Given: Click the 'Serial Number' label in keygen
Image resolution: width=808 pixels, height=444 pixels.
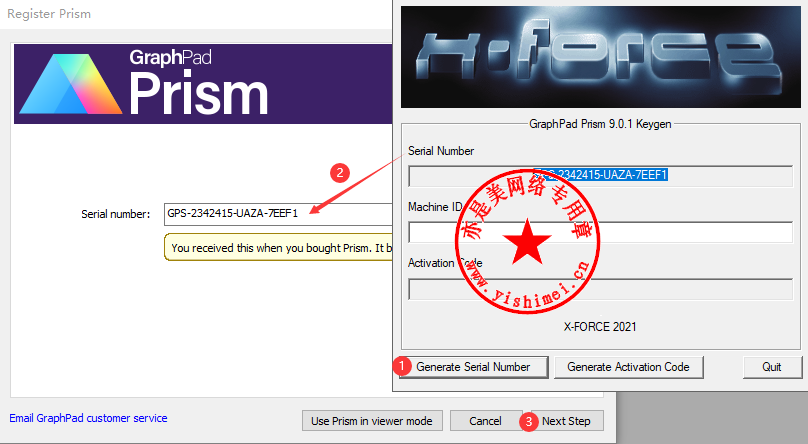Looking at the screenshot, I should pos(441,151).
